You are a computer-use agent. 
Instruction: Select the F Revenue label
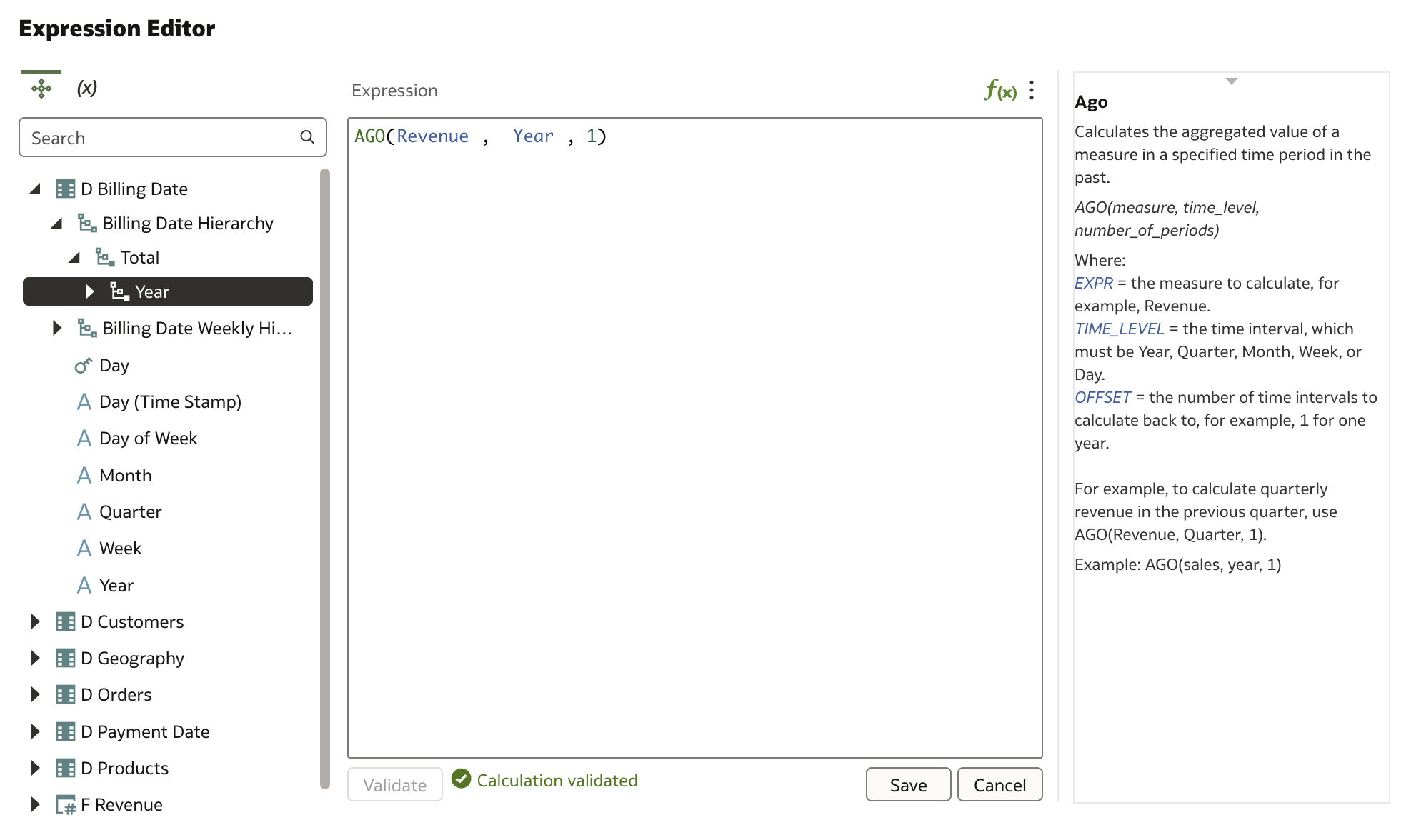[x=121, y=804]
